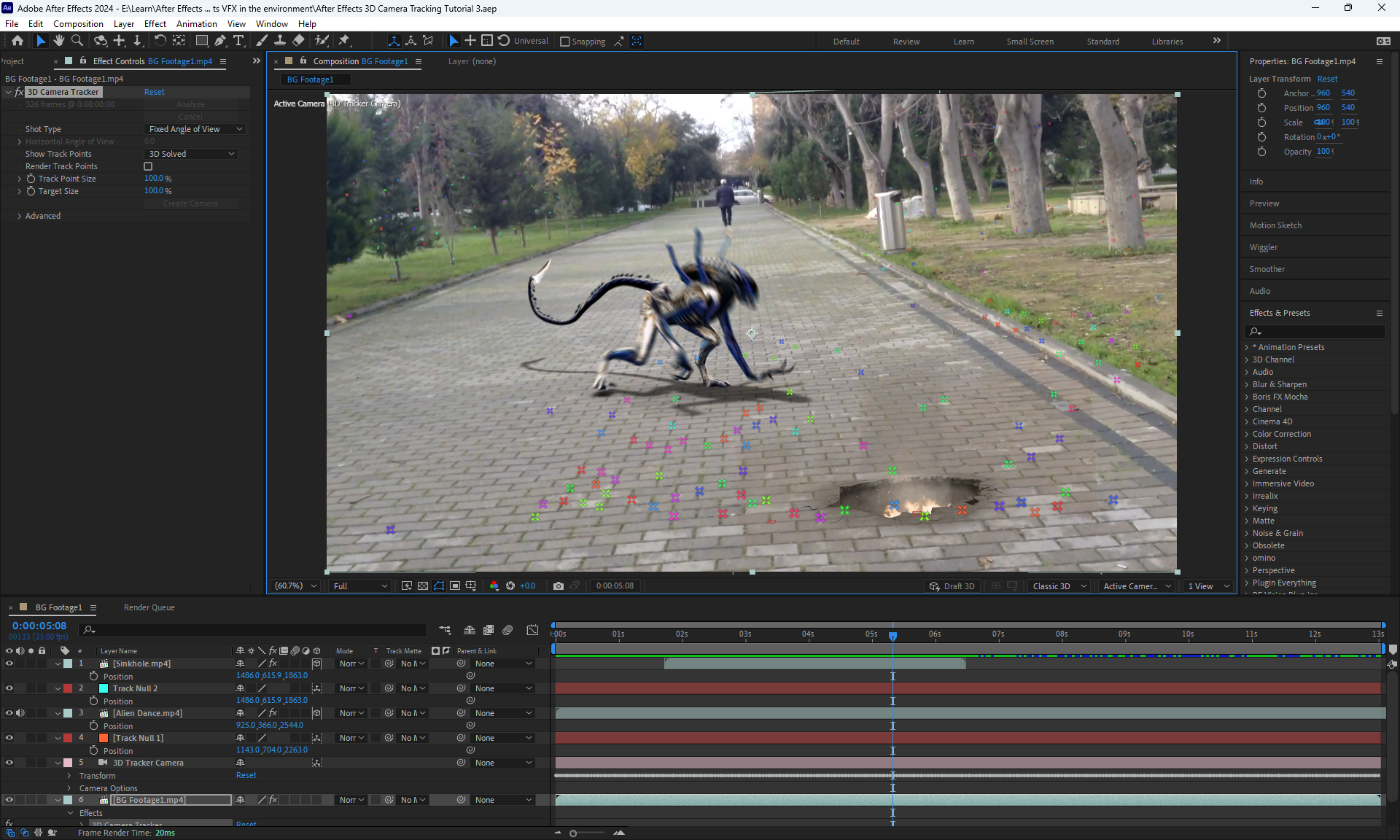This screenshot has height=840, width=1400.
Task: Select the Horizontal Type tool
Action: point(238,41)
